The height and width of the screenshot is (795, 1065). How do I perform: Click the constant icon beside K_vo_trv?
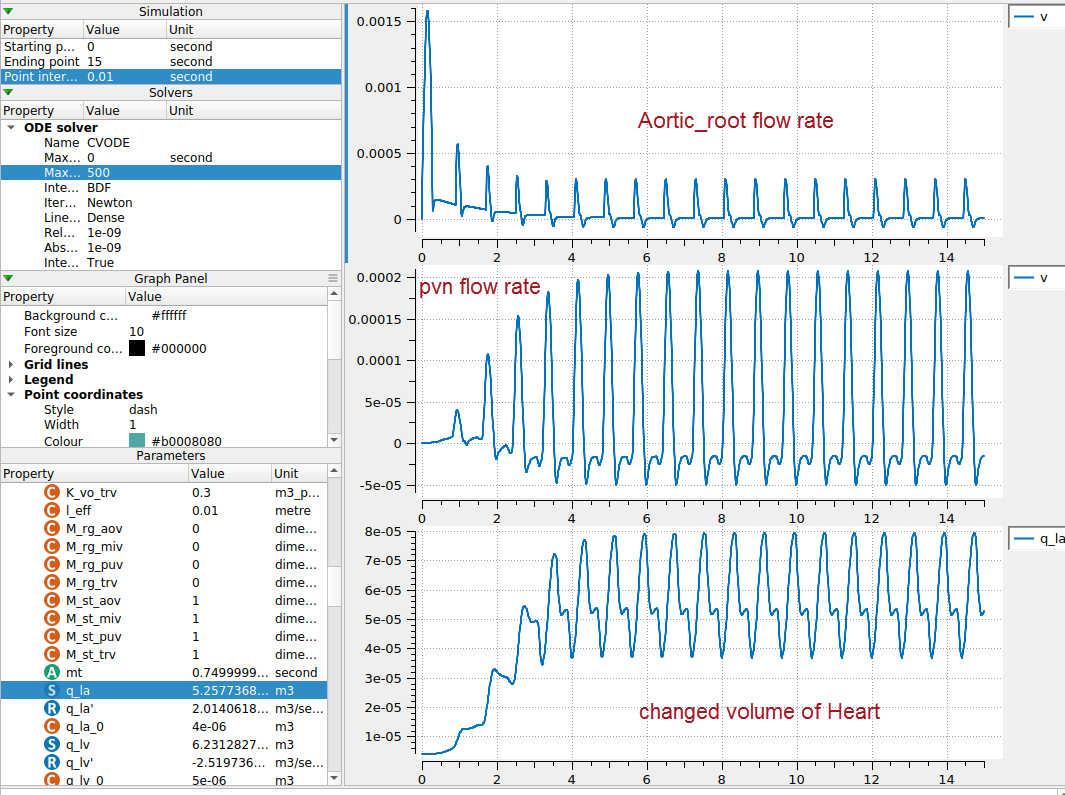tap(52, 492)
